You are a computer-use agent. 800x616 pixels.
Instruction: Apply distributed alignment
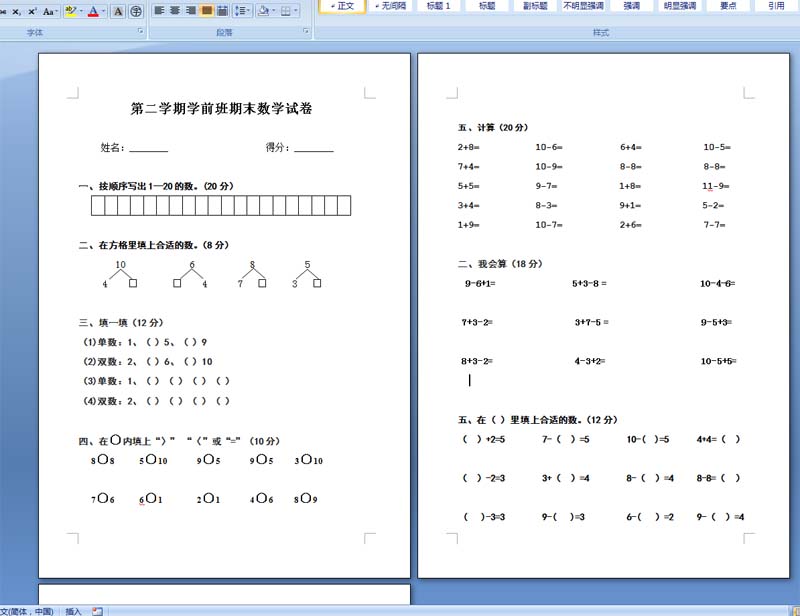222,10
